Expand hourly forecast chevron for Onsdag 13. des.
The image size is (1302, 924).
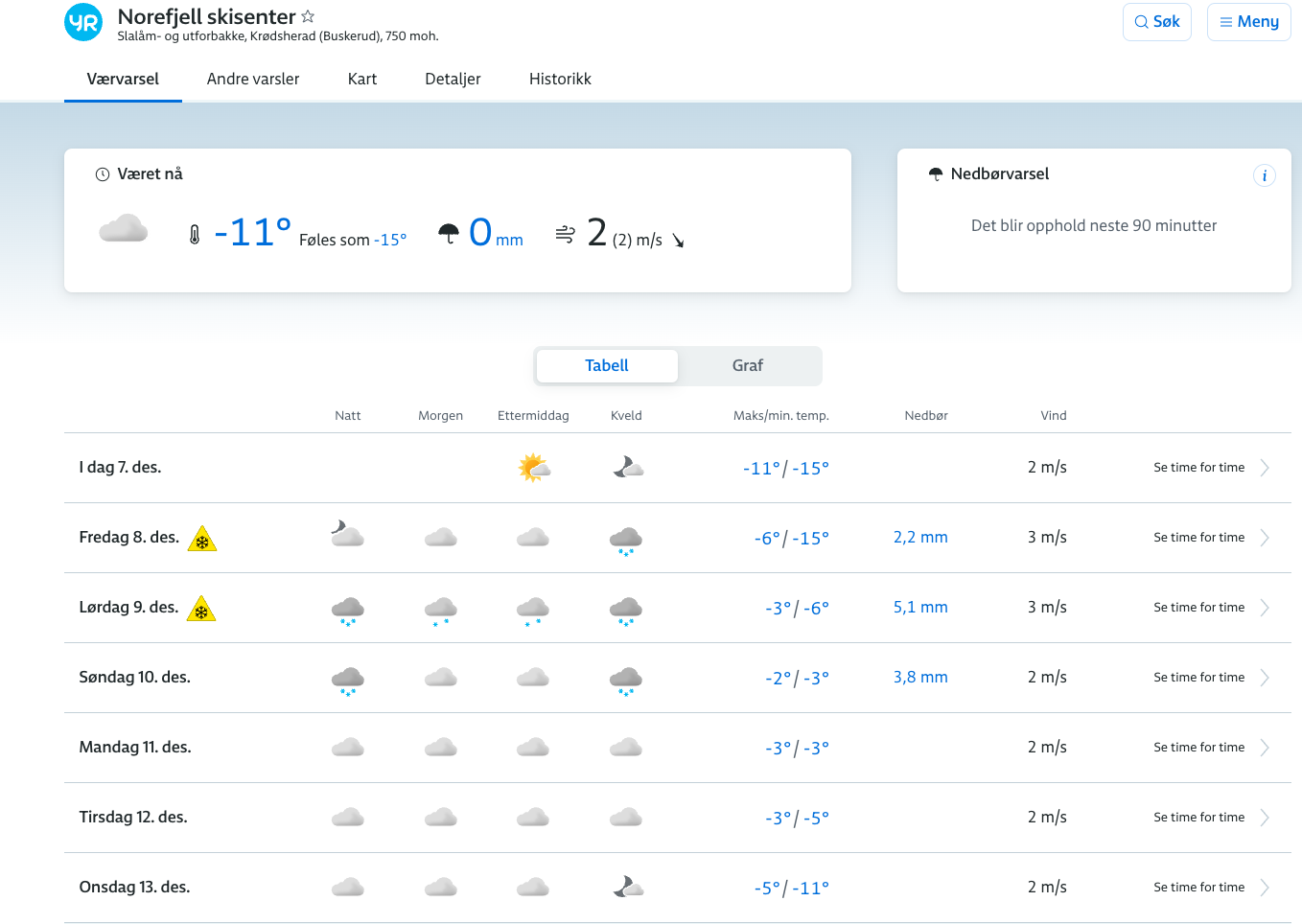pyautogui.click(x=1265, y=888)
